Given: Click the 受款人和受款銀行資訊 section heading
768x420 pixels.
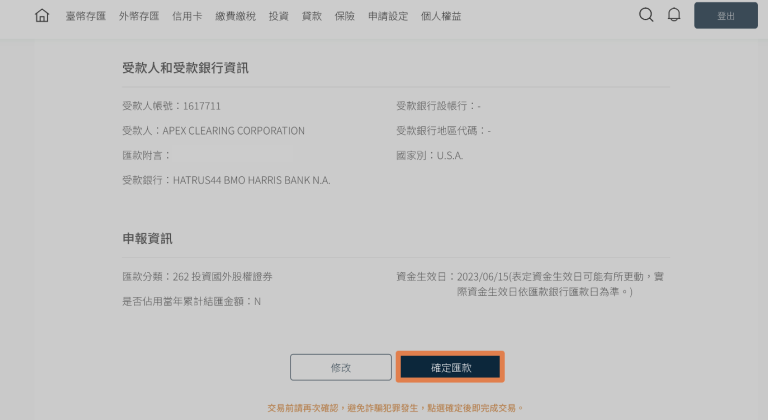Looking at the screenshot, I should tap(185, 68).
